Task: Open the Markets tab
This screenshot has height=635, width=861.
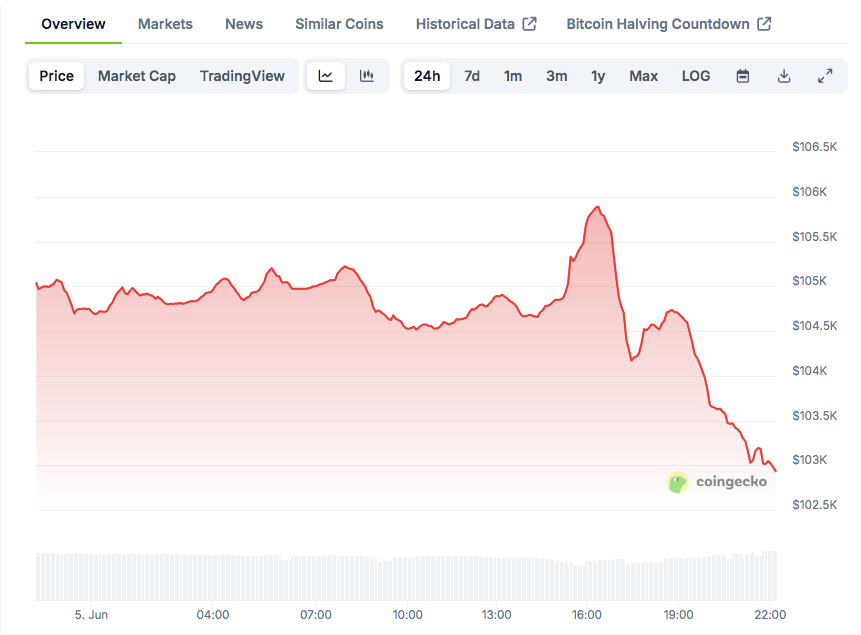Action: 165,24
